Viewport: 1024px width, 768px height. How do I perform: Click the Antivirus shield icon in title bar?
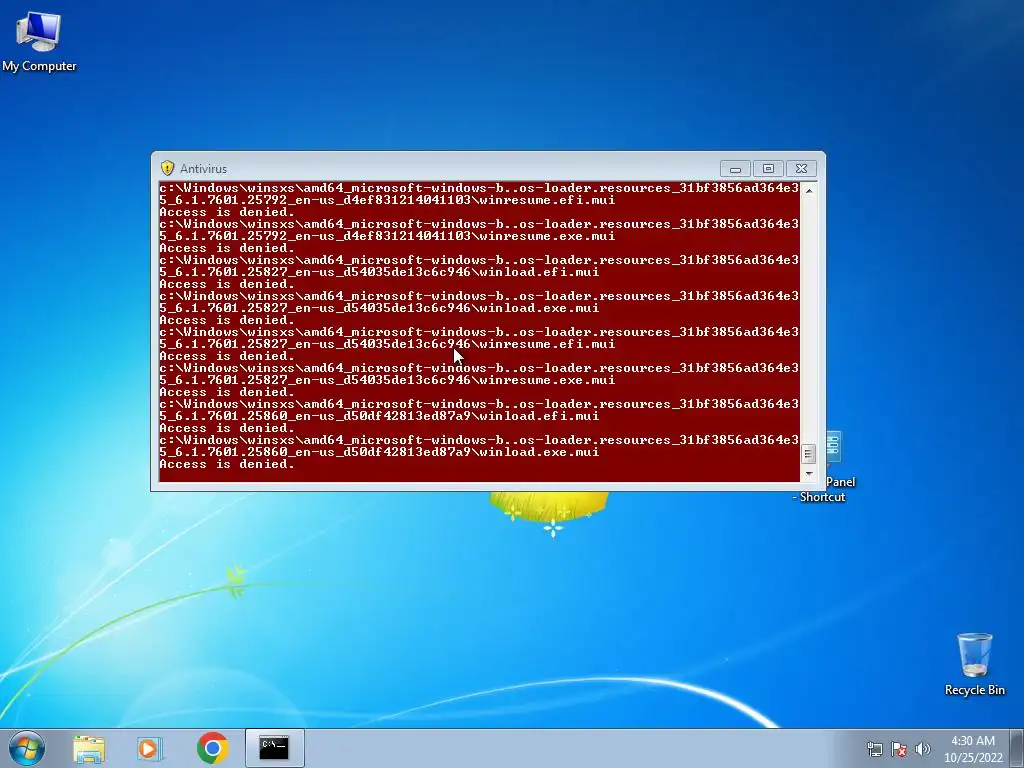click(167, 168)
